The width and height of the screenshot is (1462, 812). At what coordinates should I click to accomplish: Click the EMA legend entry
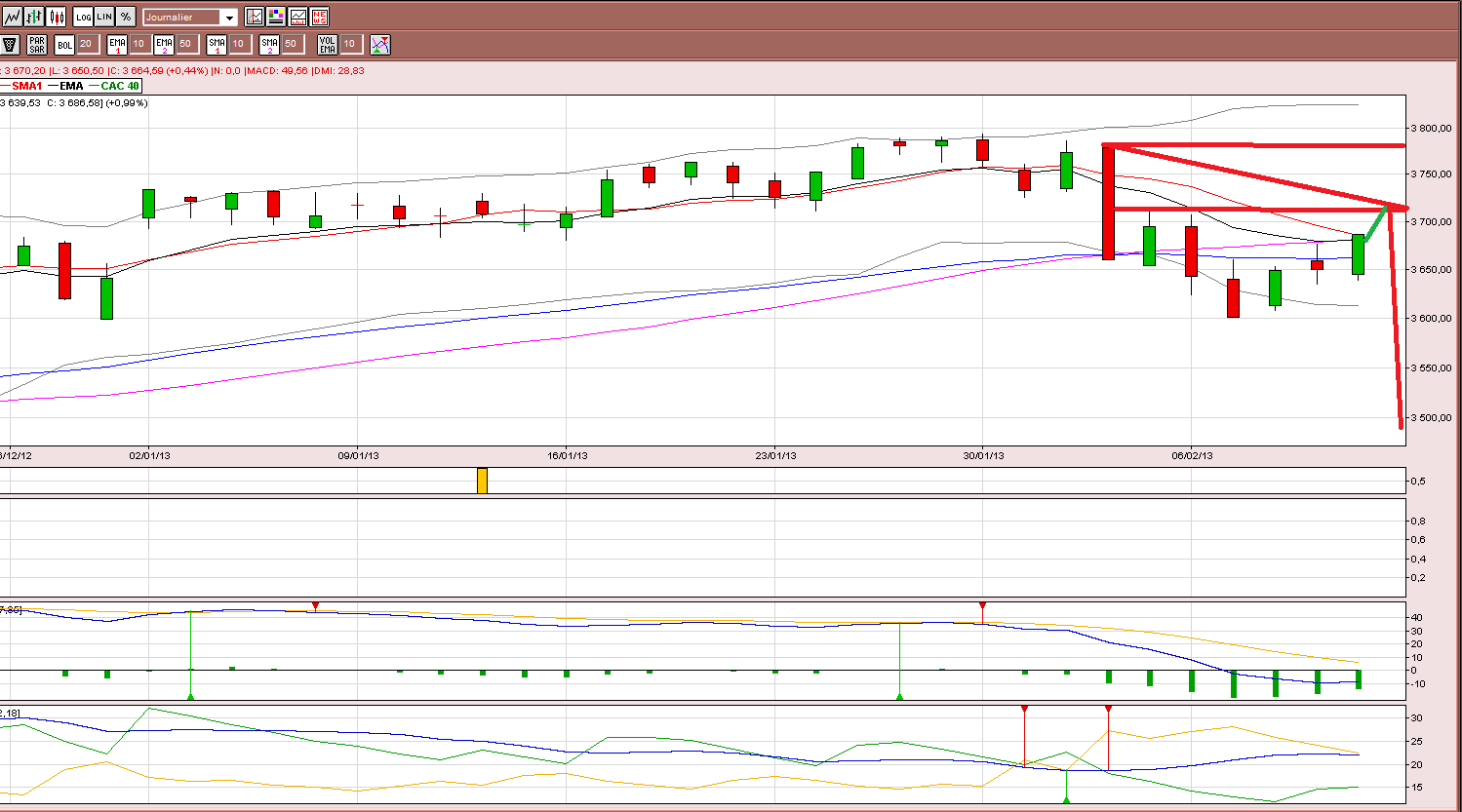pos(64,86)
